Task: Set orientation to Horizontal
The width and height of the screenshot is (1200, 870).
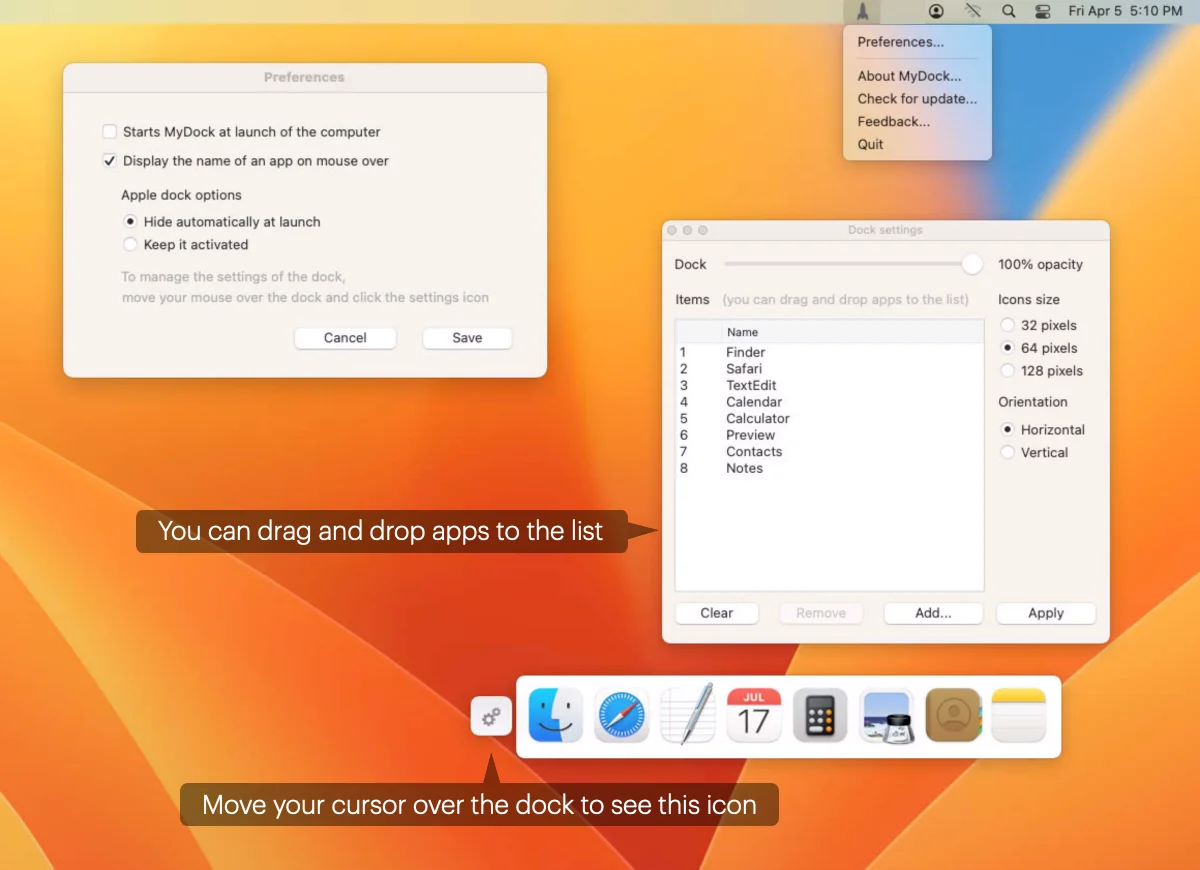Action: [x=1008, y=429]
